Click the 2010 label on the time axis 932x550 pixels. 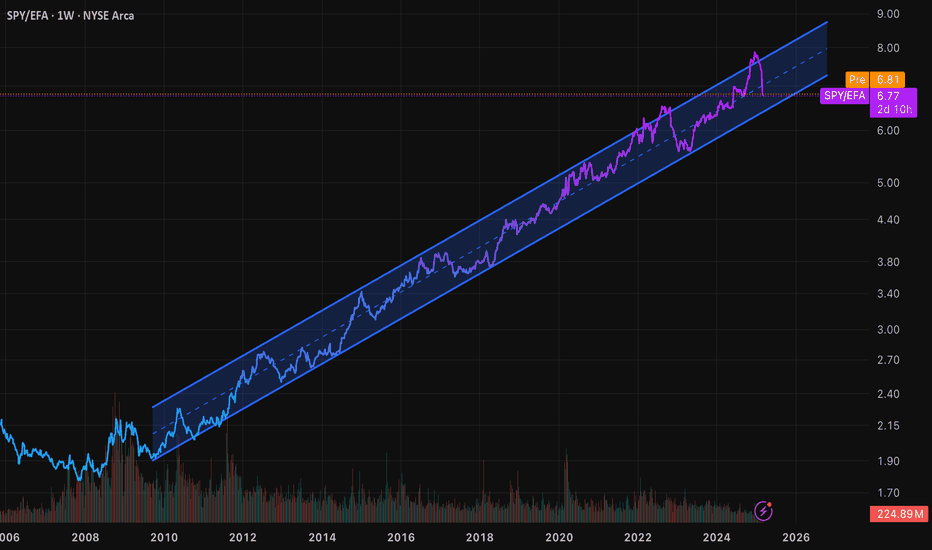(164, 538)
